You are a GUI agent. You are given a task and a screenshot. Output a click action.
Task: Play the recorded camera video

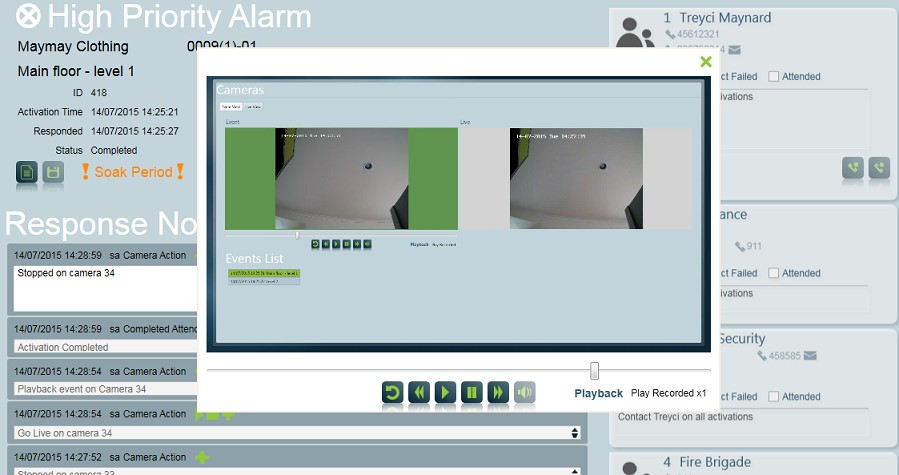coord(445,392)
